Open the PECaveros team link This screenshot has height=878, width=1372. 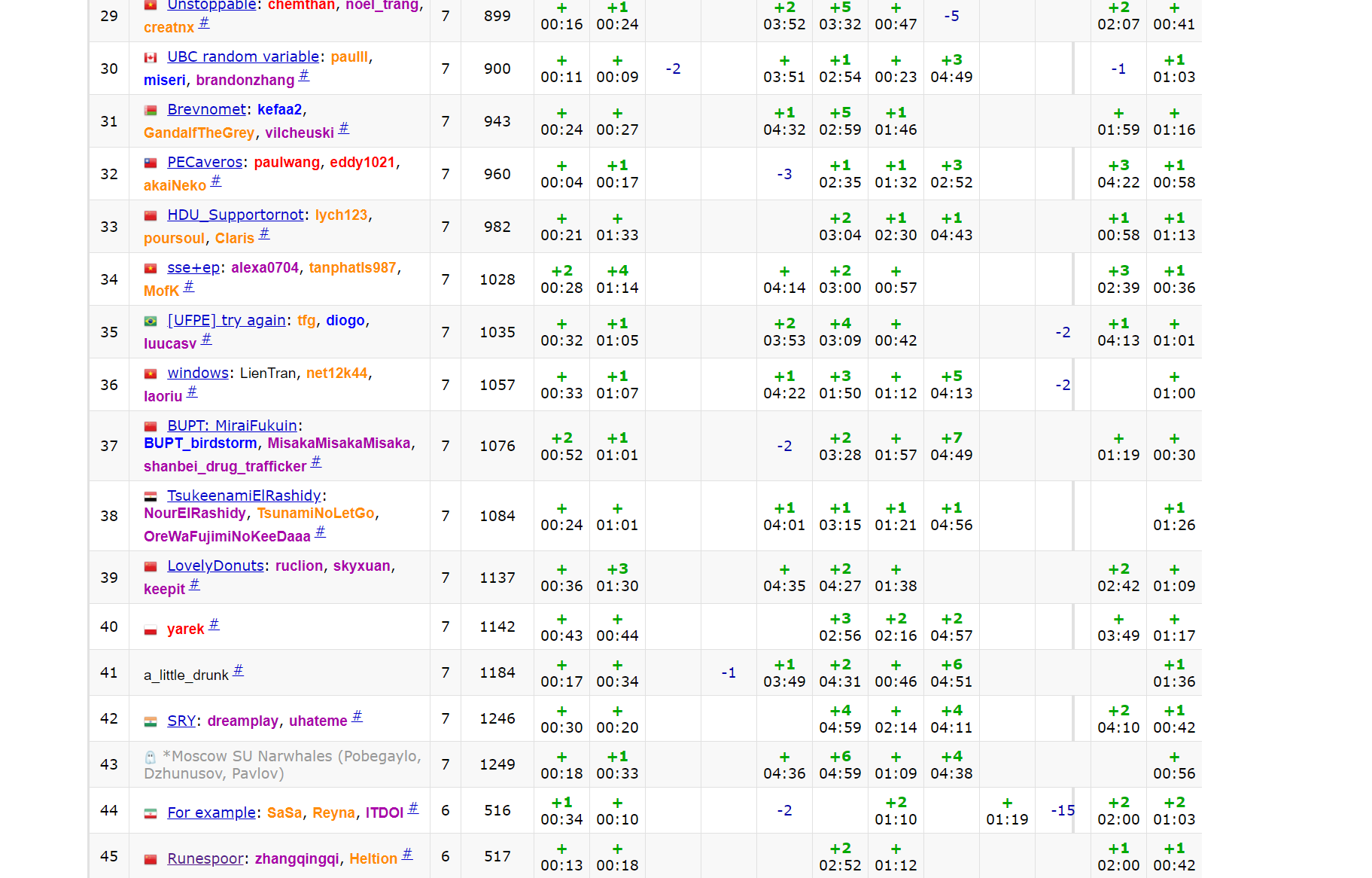[205, 162]
